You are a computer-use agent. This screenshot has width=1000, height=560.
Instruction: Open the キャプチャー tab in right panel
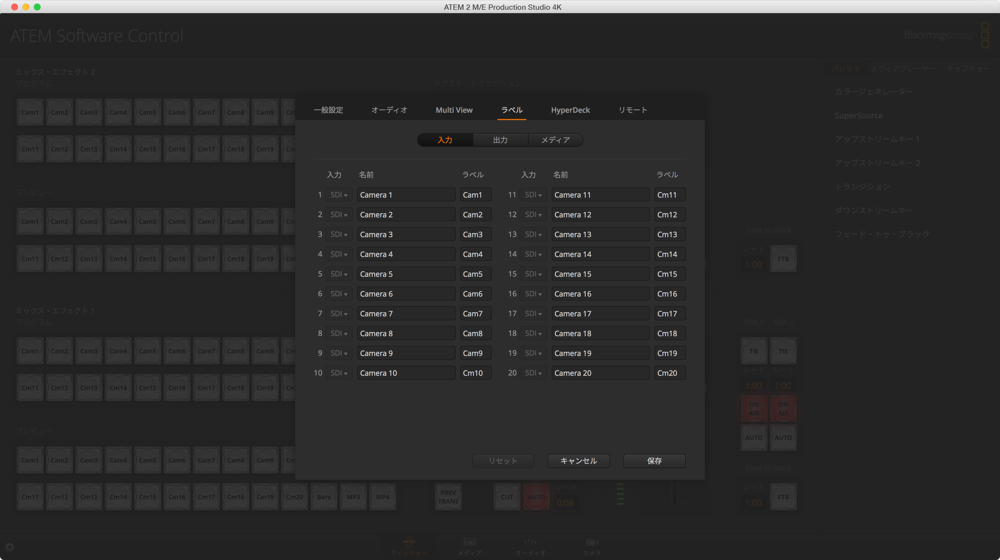[x=968, y=68]
